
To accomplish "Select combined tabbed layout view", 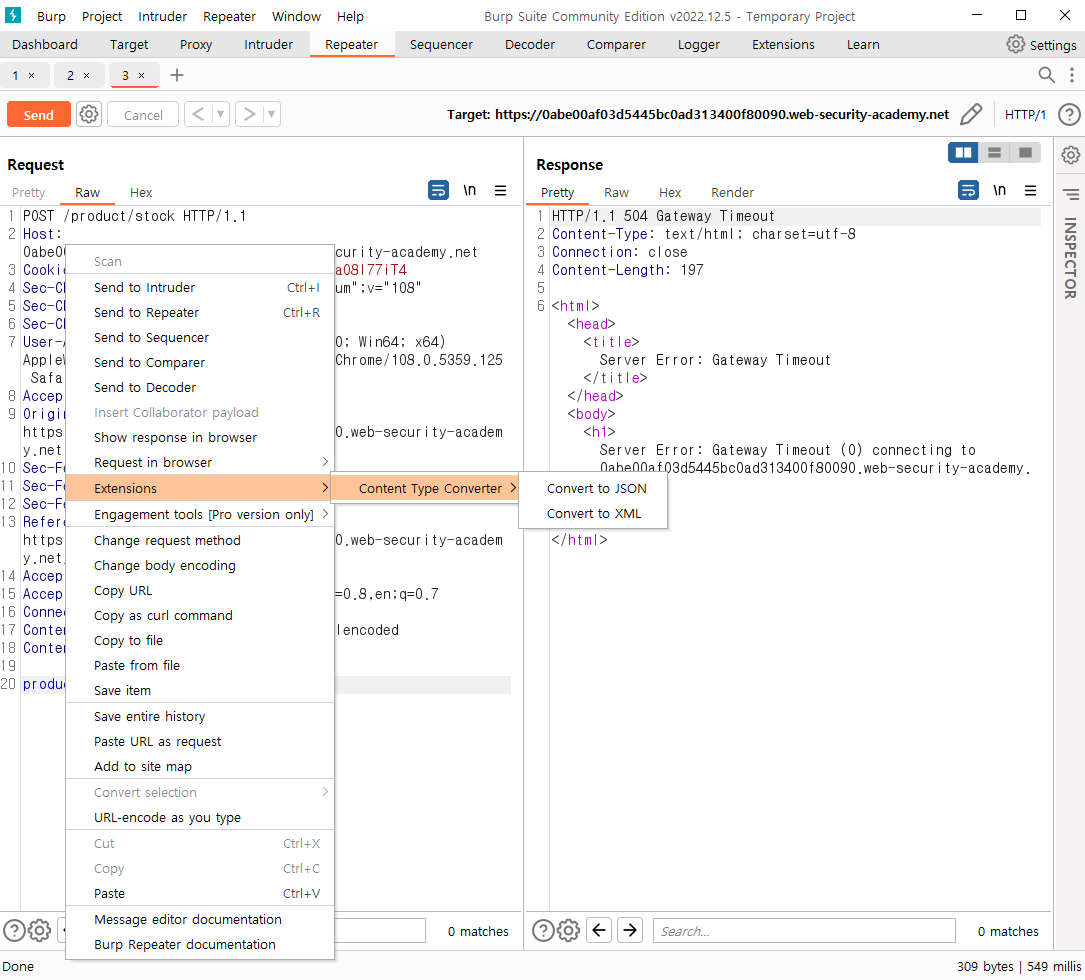I will point(1025,152).
